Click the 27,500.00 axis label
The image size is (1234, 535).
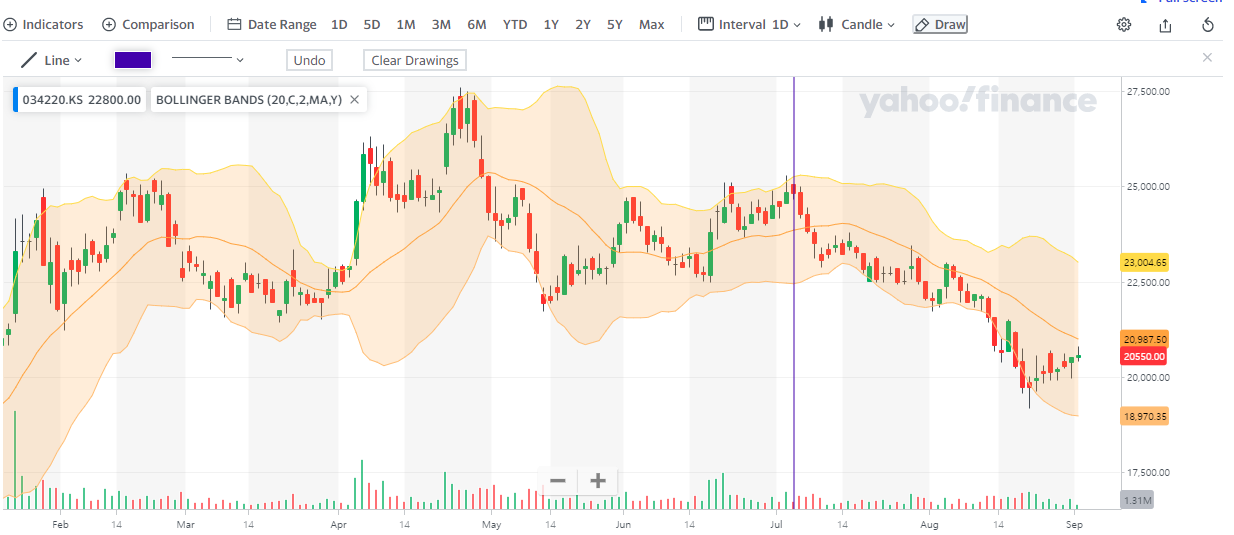point(1148,91)
